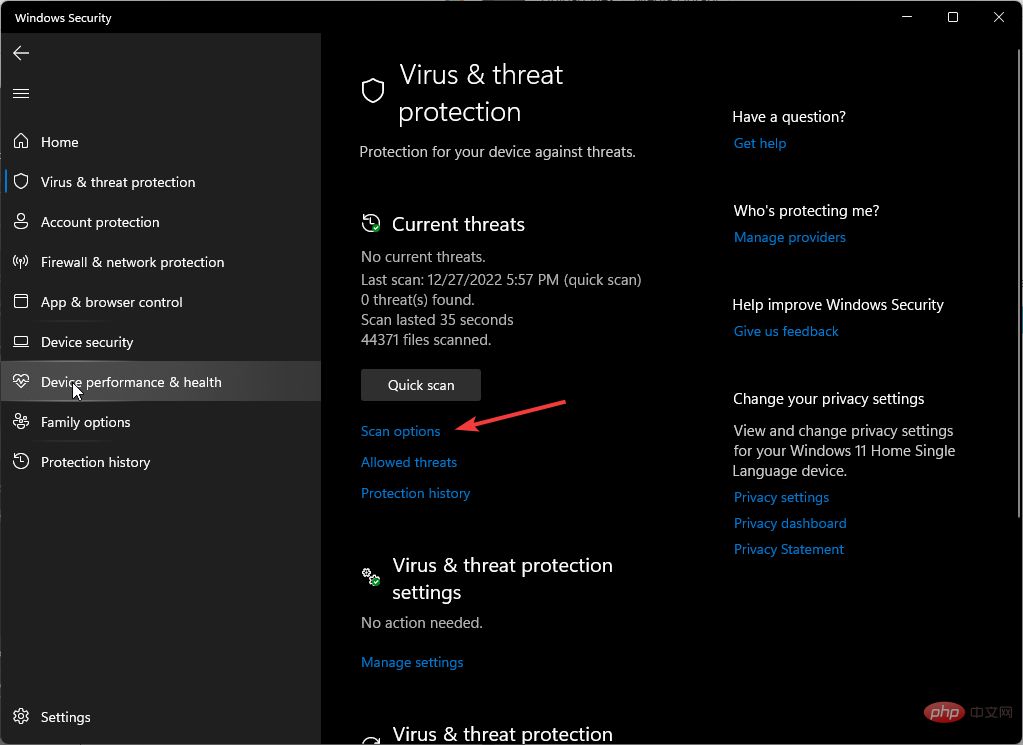Screen dimensions: 1023x745
Task: Click the Device security laptop icon
Action: 21,342
